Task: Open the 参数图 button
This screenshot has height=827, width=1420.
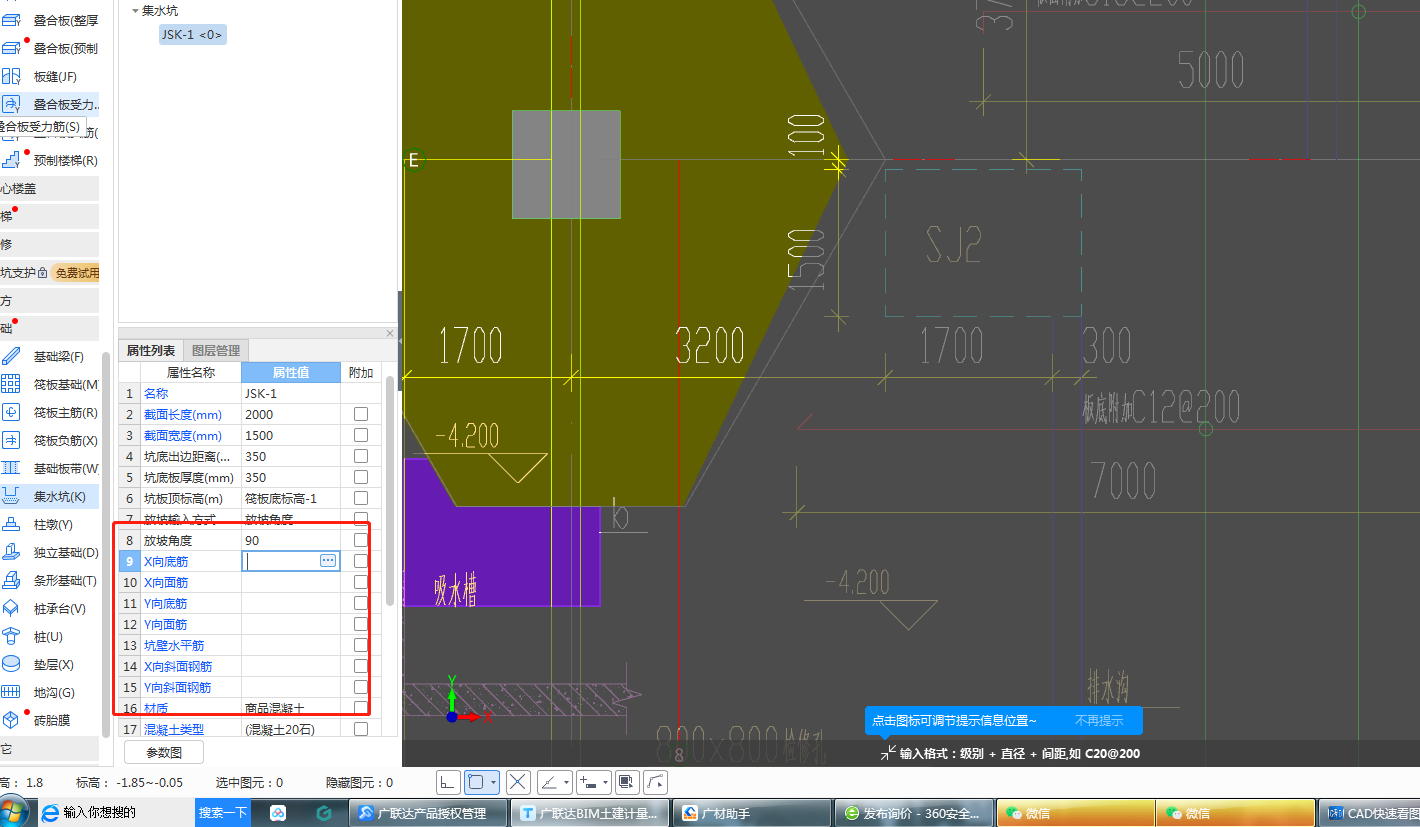Action: [164, 752]
